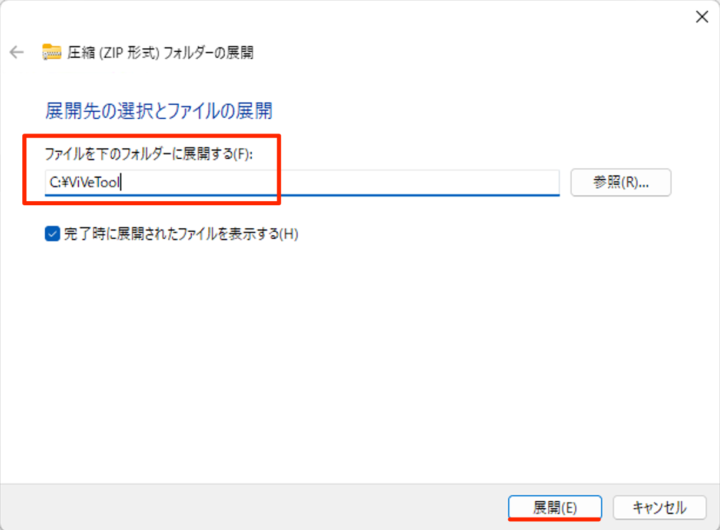Click the check mark inside the blue checkbox

(x=52, y=234)
